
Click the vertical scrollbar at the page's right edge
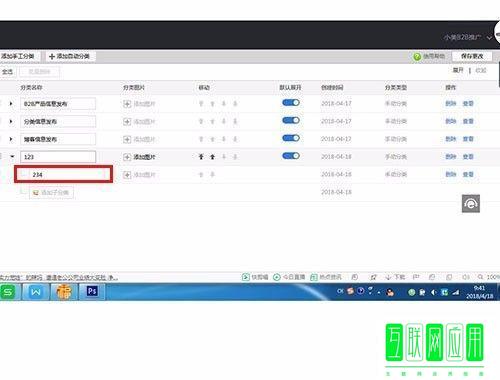pyautogui.click(x=499, y=74)
